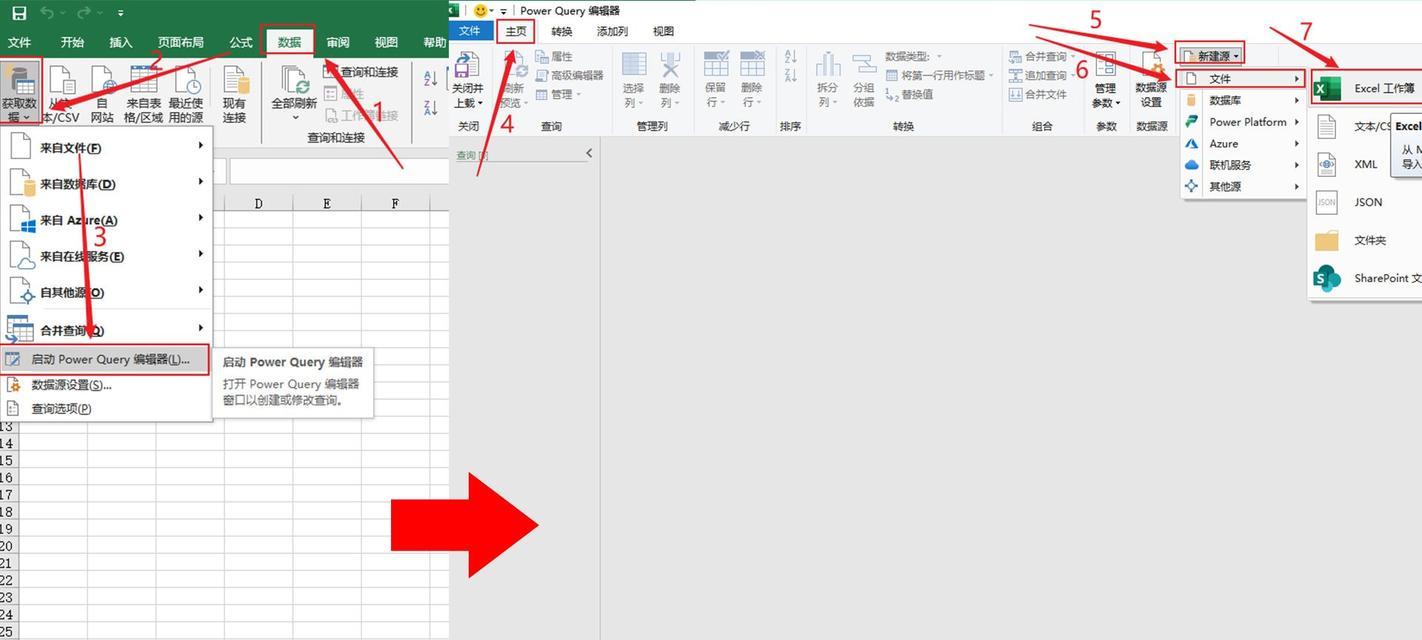Switch to 视图 tab in Power Query editor
The height and width of the screenshot is (640, 1422).
tap(663, 31)
